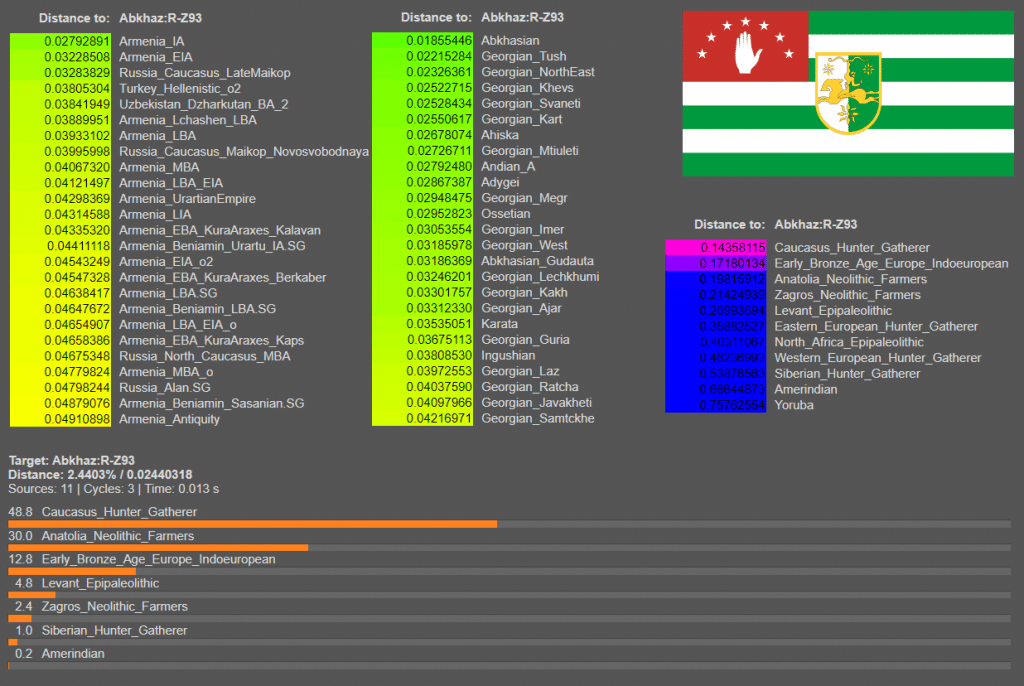
Task: Select the Abkhasian entry in the middle list
Action: click(509, 41)
